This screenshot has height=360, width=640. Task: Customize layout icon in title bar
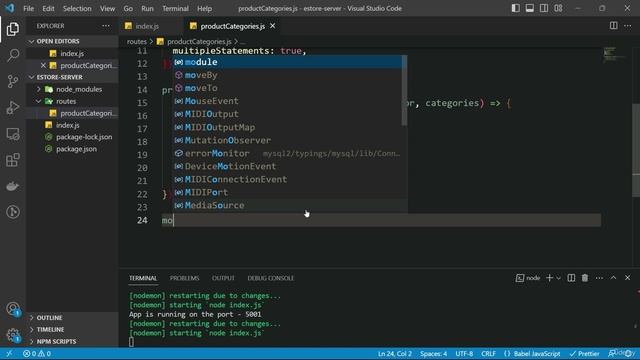[x=558, y=8]
